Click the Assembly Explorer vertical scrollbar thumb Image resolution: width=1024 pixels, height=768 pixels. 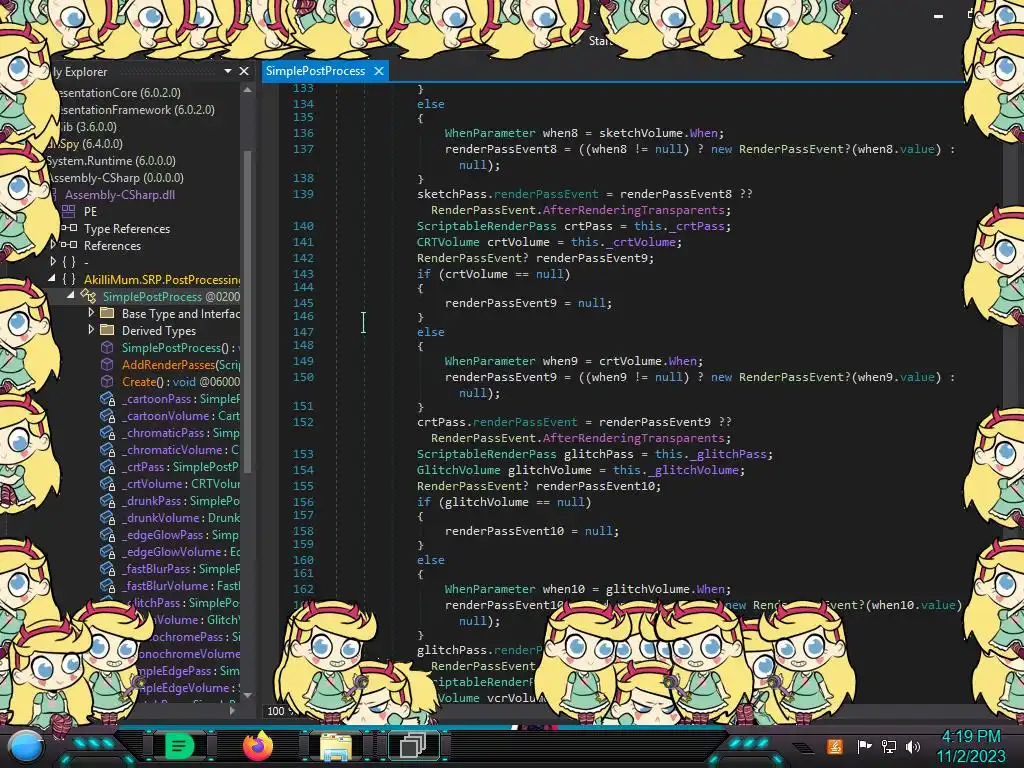pyautogui.click(x=248, y=310)
